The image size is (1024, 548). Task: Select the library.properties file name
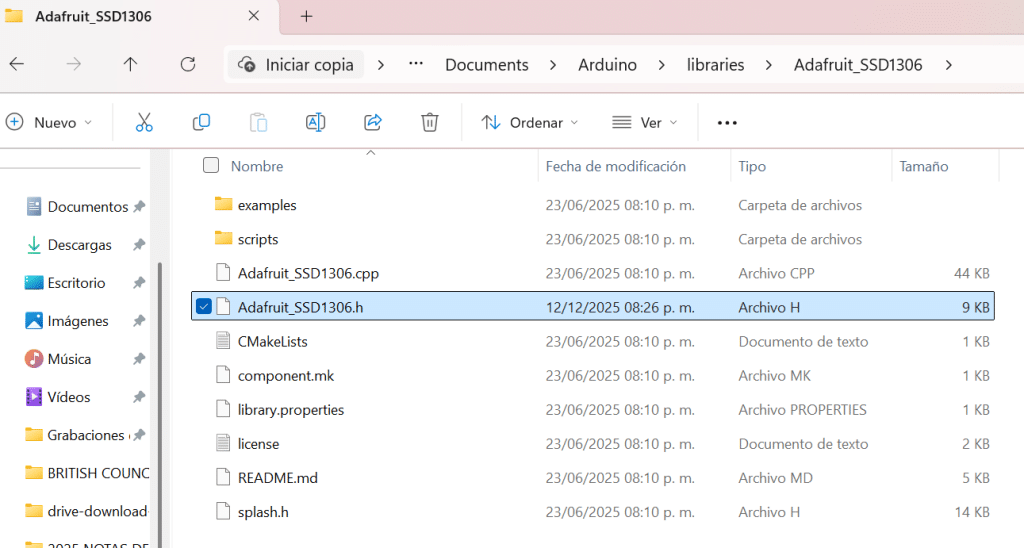tap(291, 410)
